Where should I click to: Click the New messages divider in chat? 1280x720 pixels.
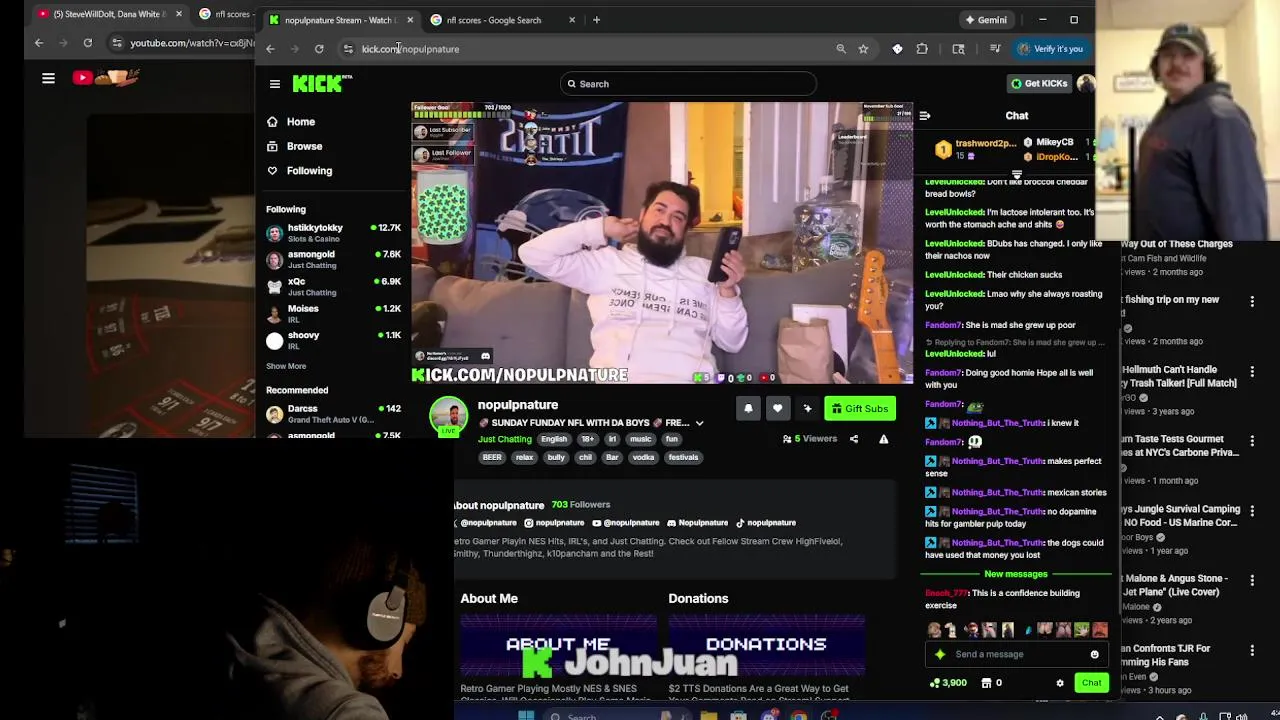click(1015, 574)
